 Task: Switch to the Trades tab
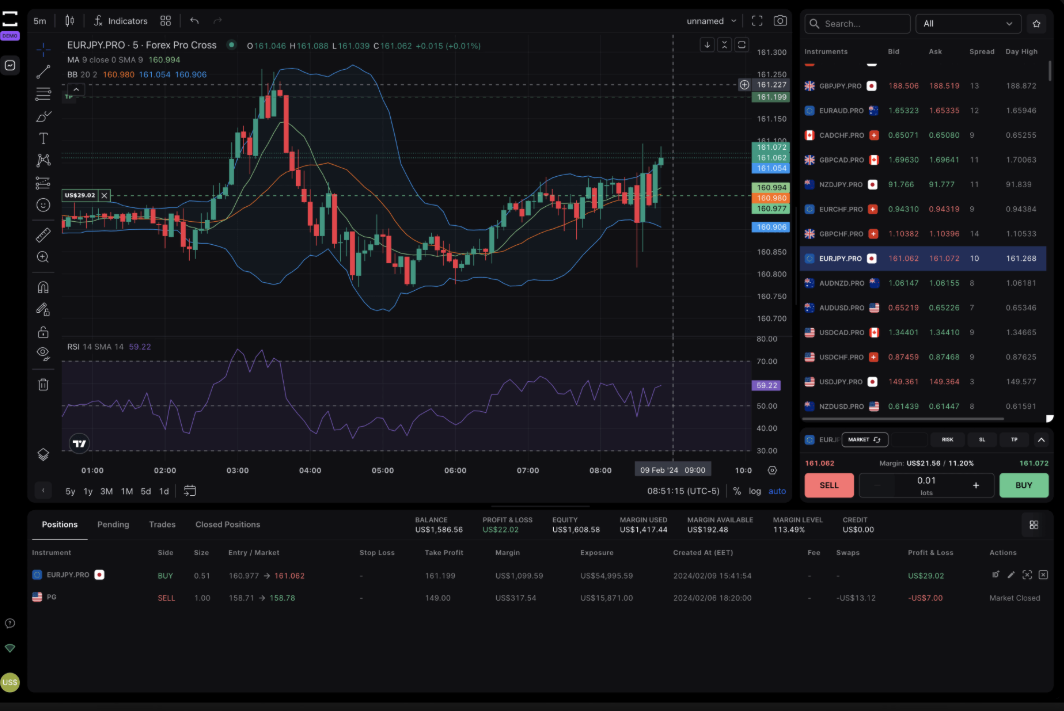[x=162, y=524]
